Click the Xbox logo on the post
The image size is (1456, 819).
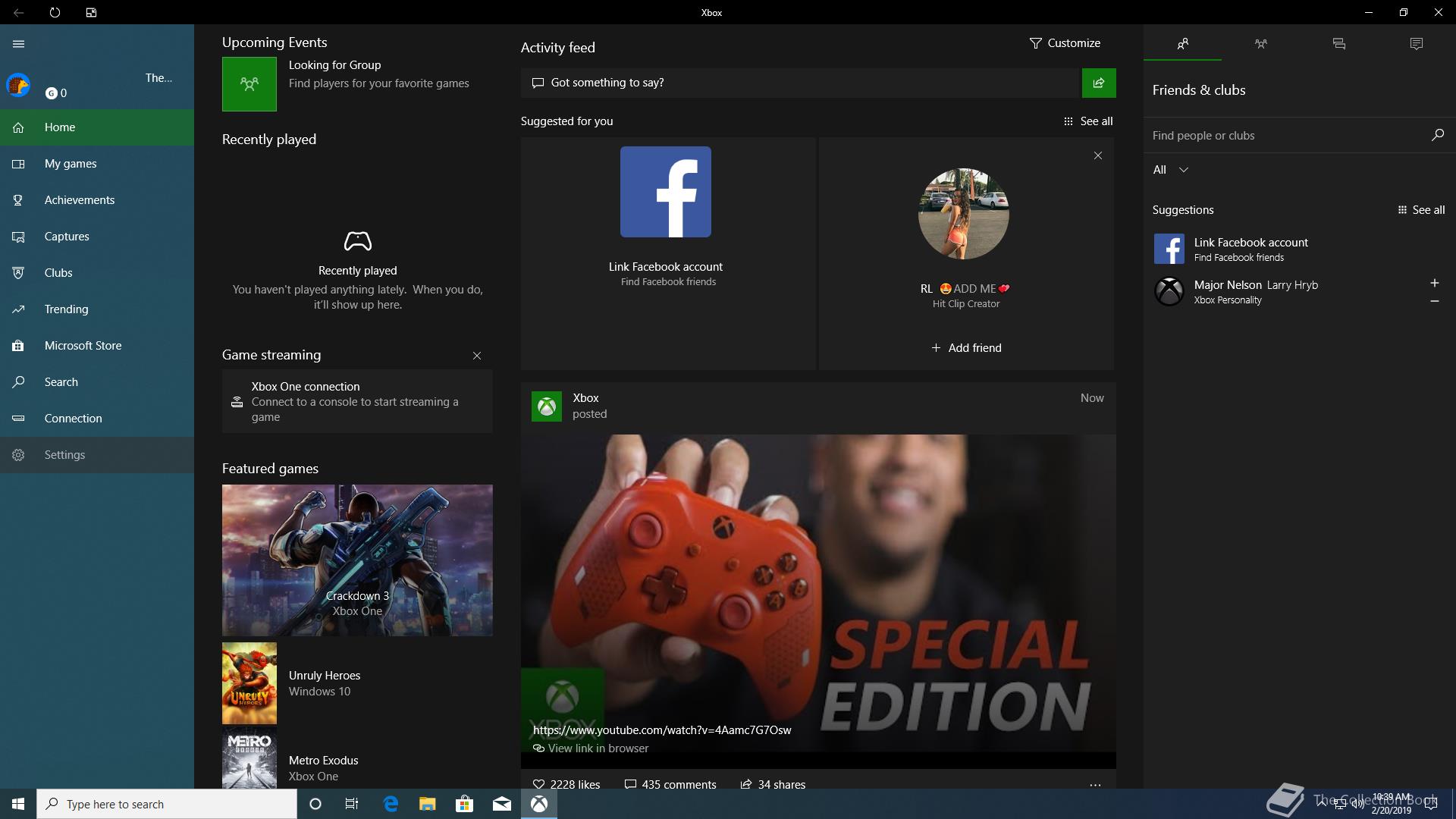coord(547,406)
